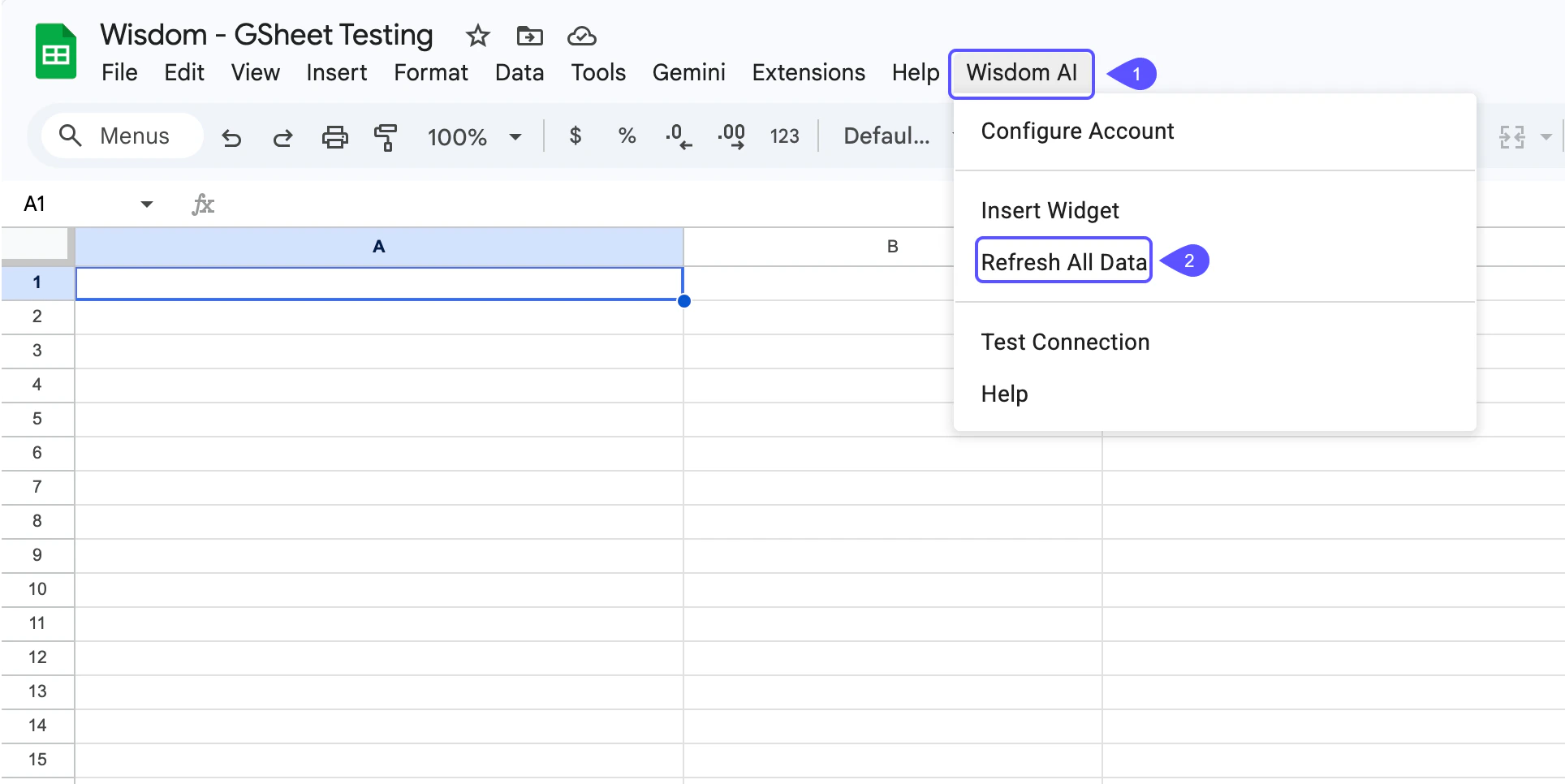Select column B header

coord(892,247)
